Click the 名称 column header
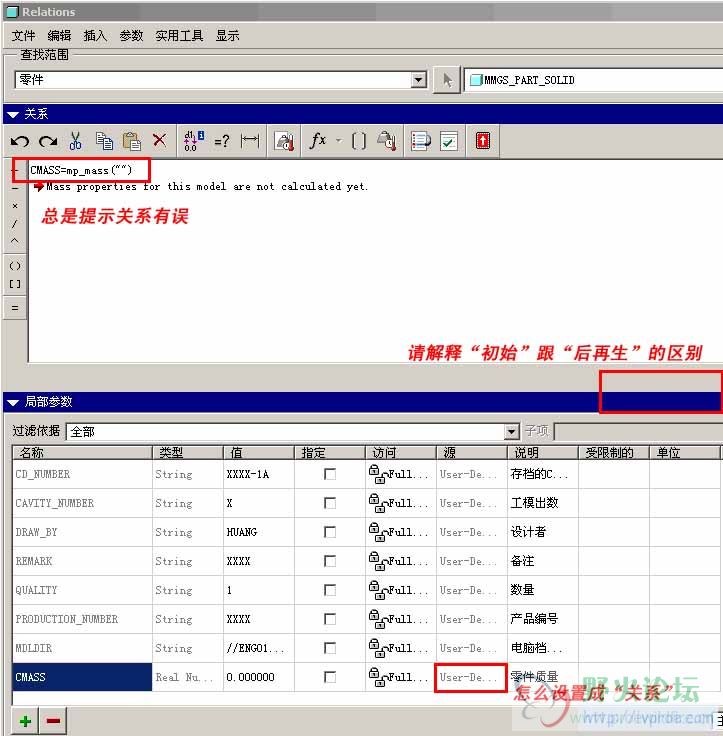Screen dimensions: 723x736 tap(82, 452)
